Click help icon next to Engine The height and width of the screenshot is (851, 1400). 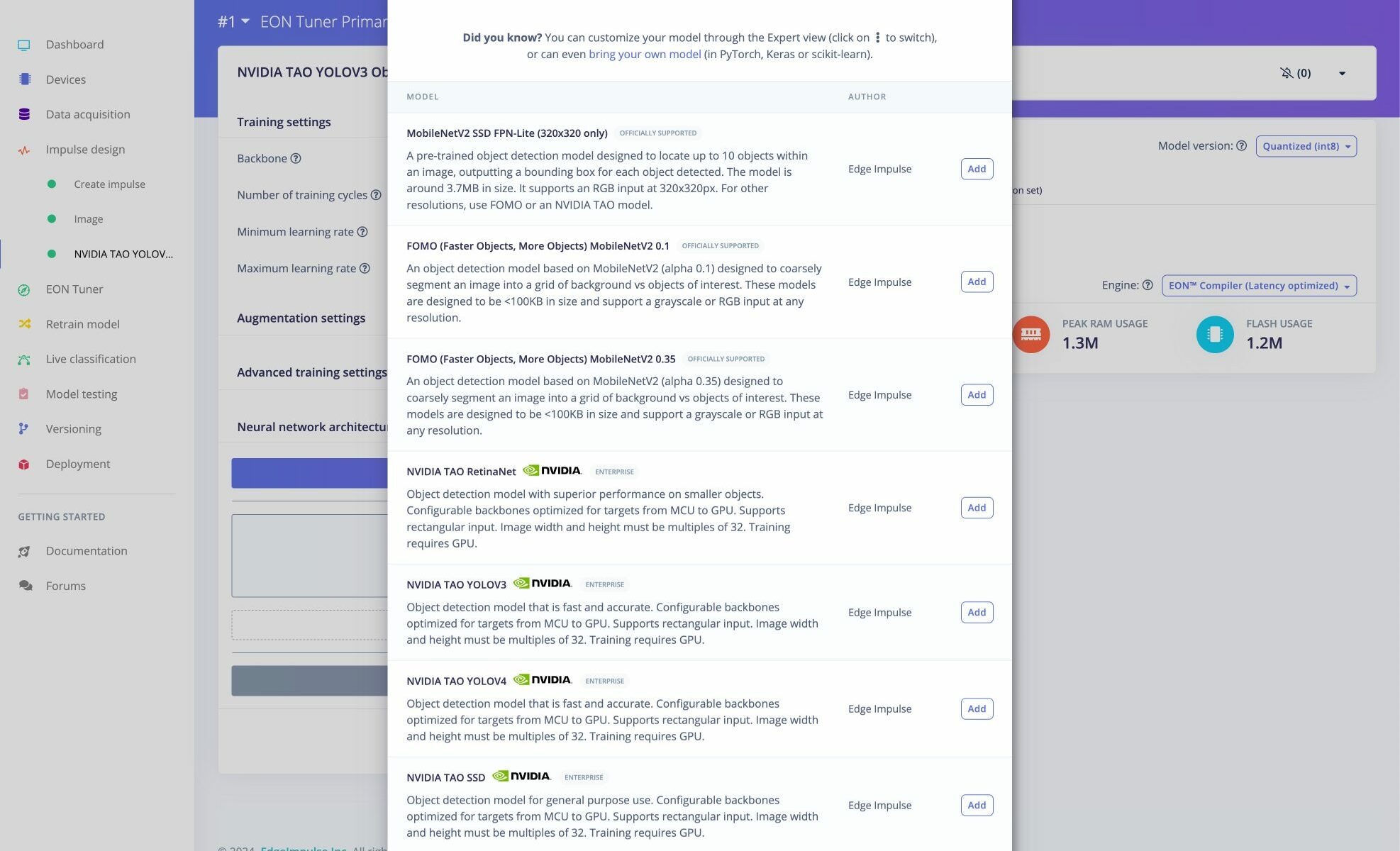pyautogui.click(x=1148, y=285)
